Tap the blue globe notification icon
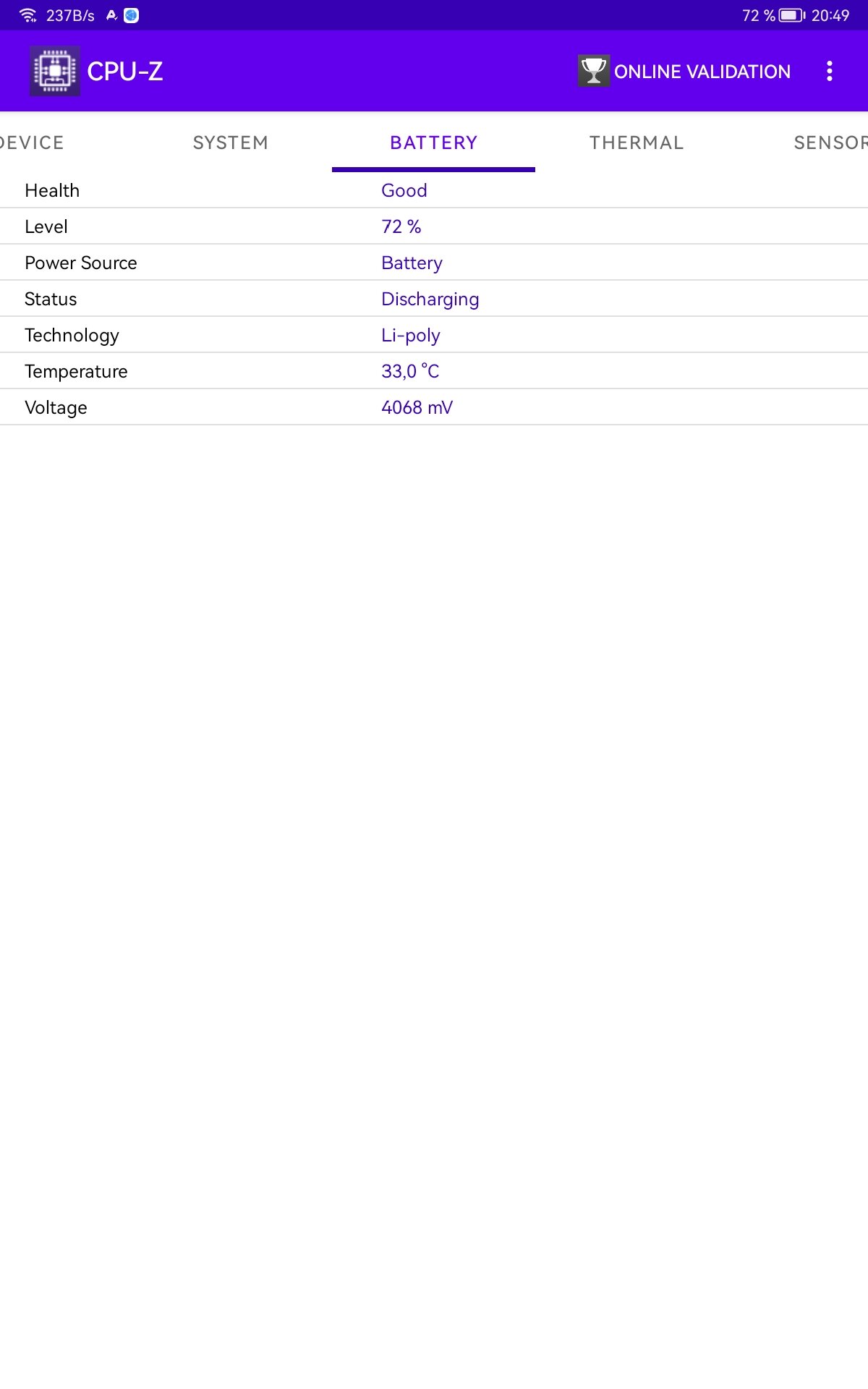 (x=131, y=15)
